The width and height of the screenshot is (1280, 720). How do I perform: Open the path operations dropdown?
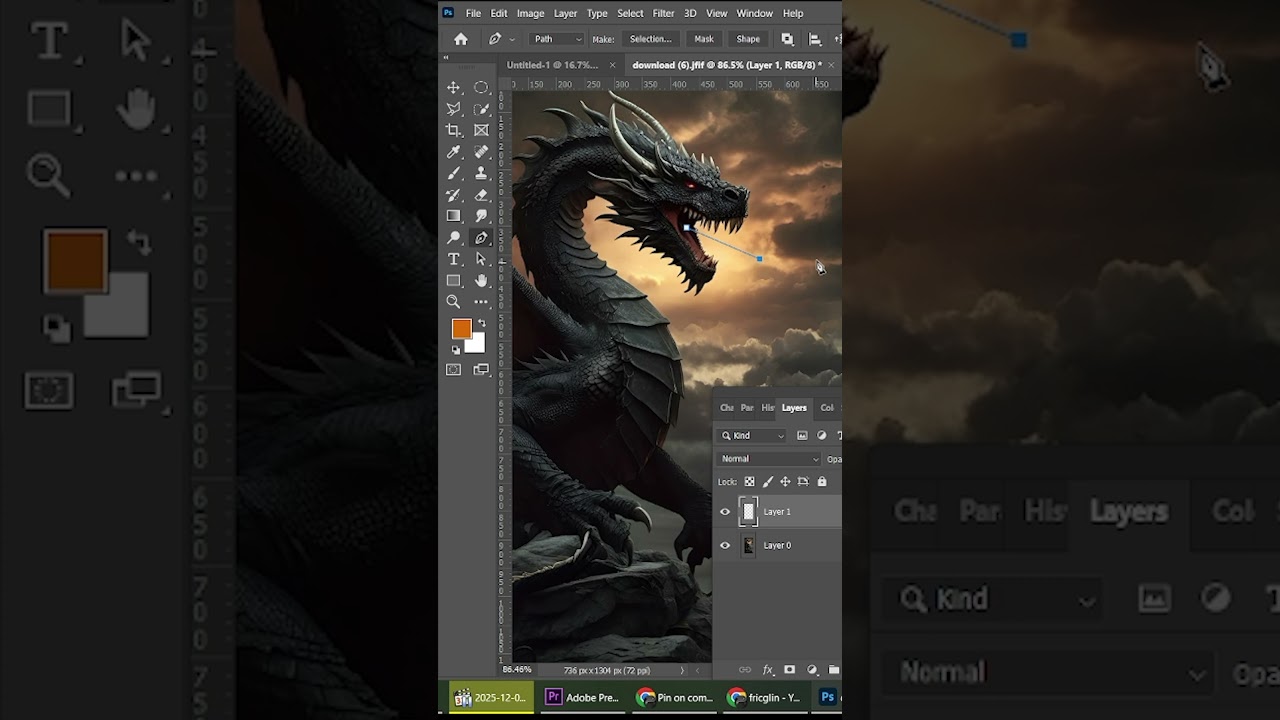[787, 39]
